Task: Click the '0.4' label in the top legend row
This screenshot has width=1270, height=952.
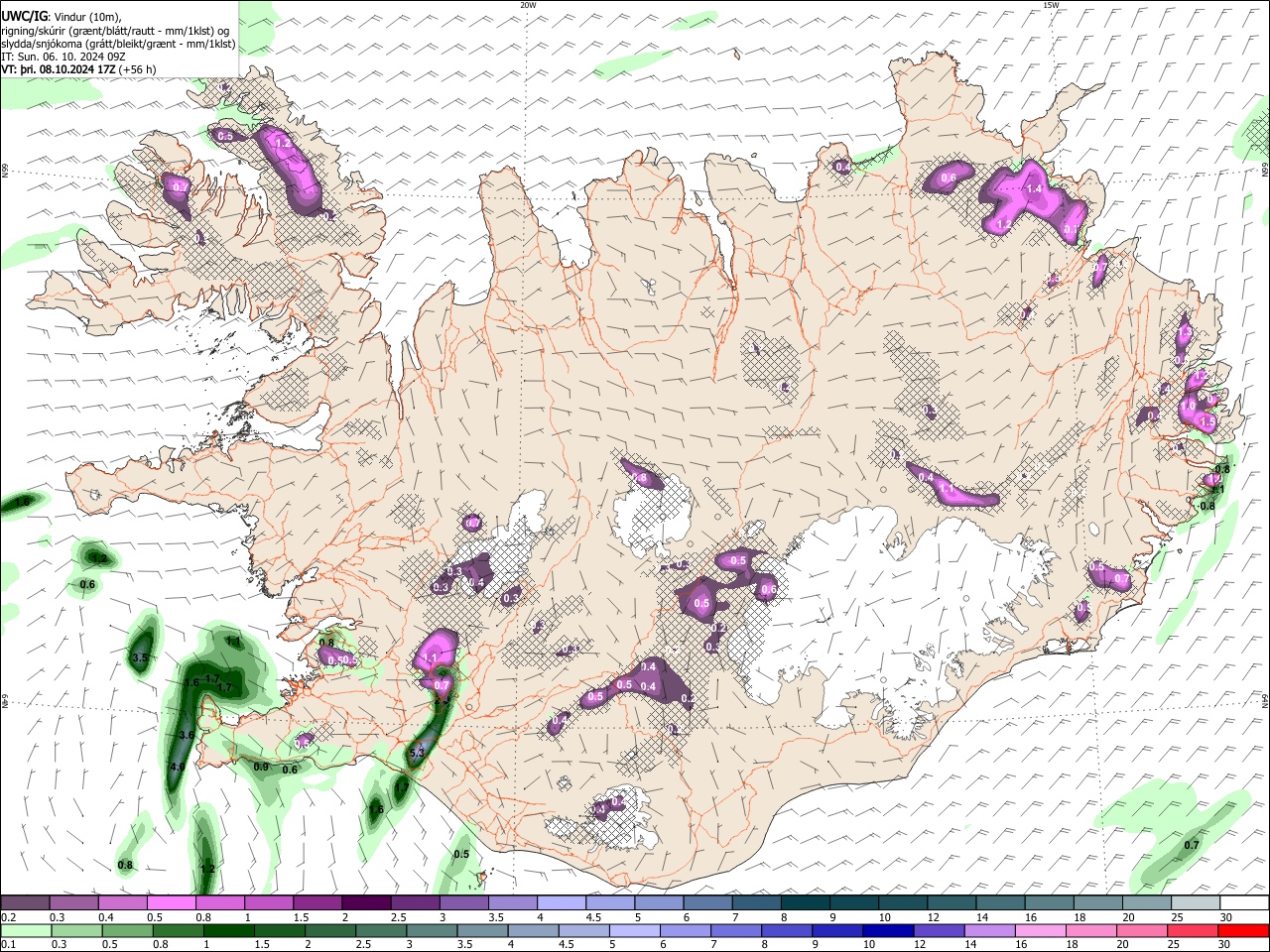Action: [106, 917]
